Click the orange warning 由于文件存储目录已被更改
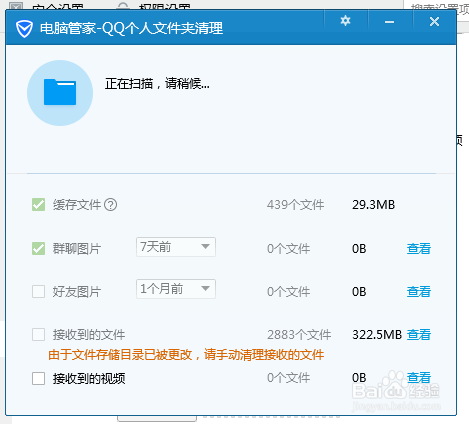 pyautogui.click(x=186, y=355)
